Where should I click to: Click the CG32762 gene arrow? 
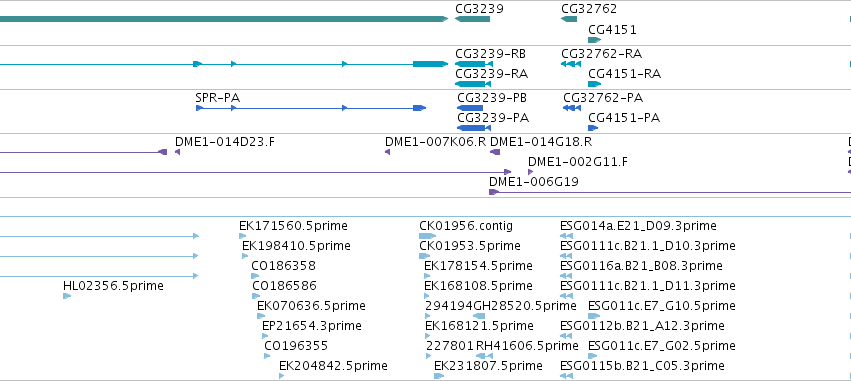coord(569,19)
